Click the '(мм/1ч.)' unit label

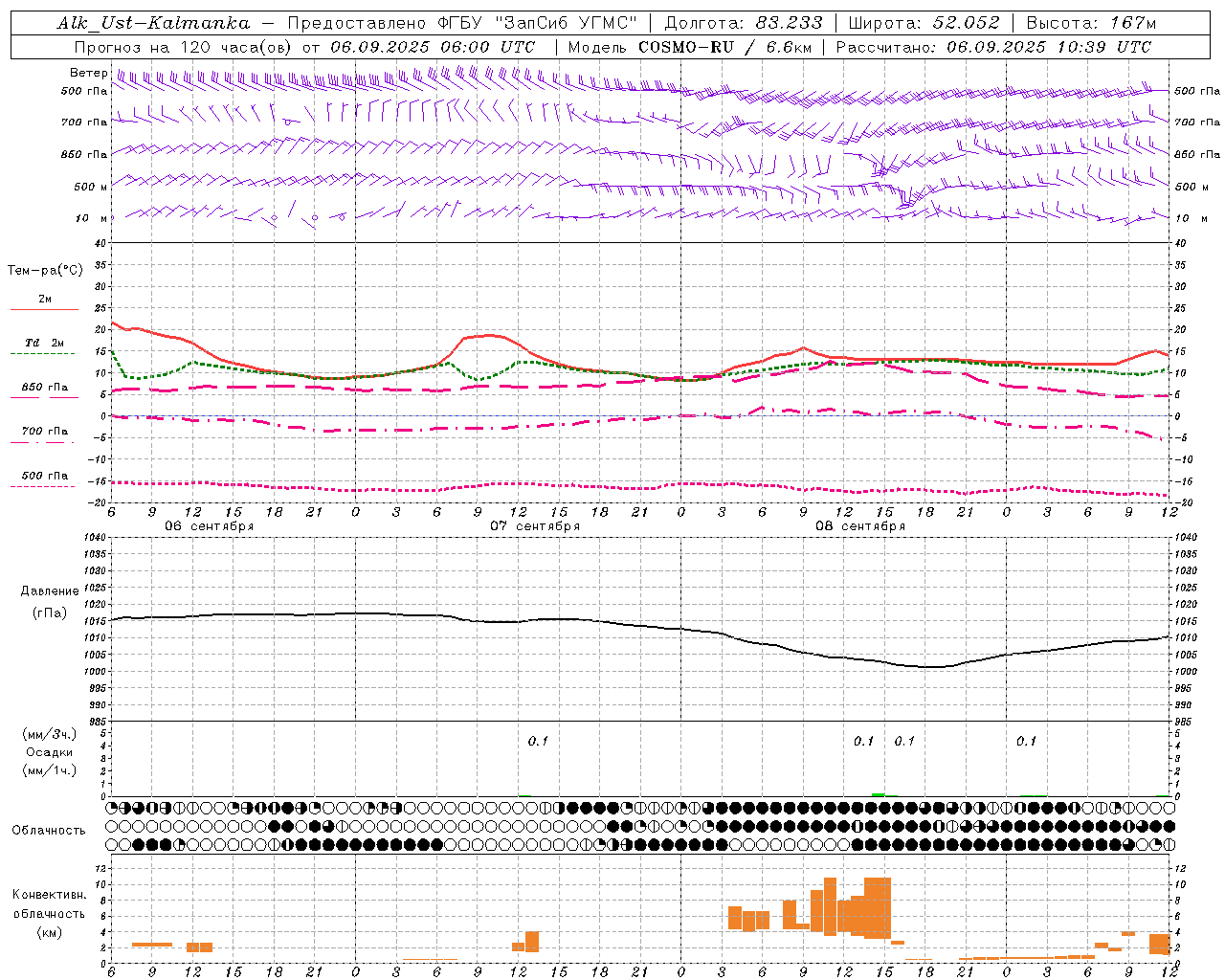pos(50,770)
